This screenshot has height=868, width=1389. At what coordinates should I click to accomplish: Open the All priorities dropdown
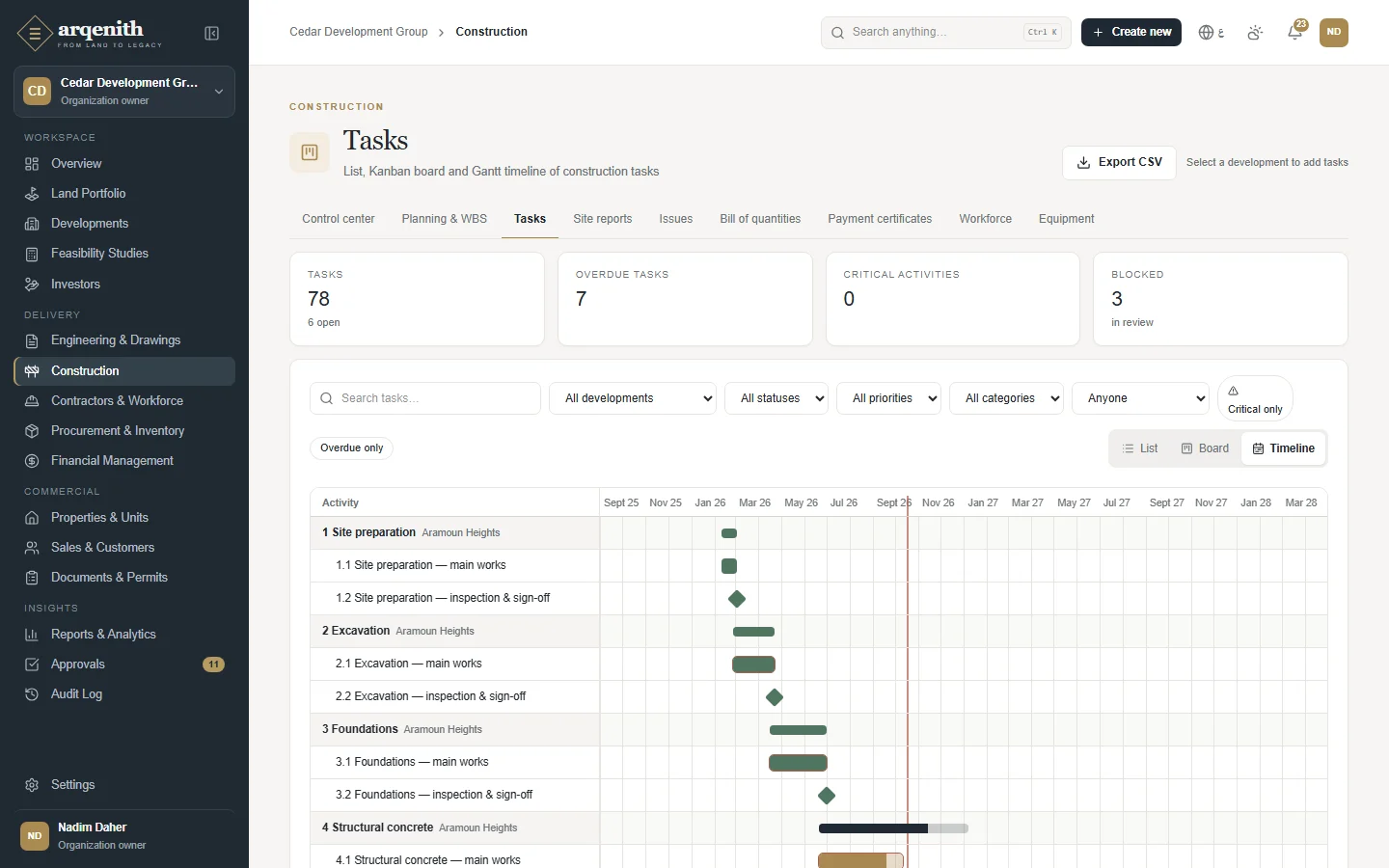coord(888,398)
